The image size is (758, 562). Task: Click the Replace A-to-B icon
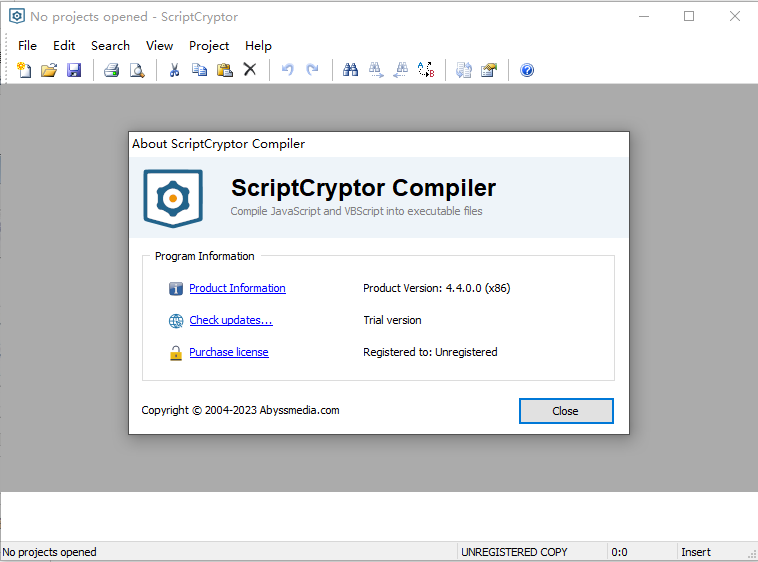(x=426, y=70)
